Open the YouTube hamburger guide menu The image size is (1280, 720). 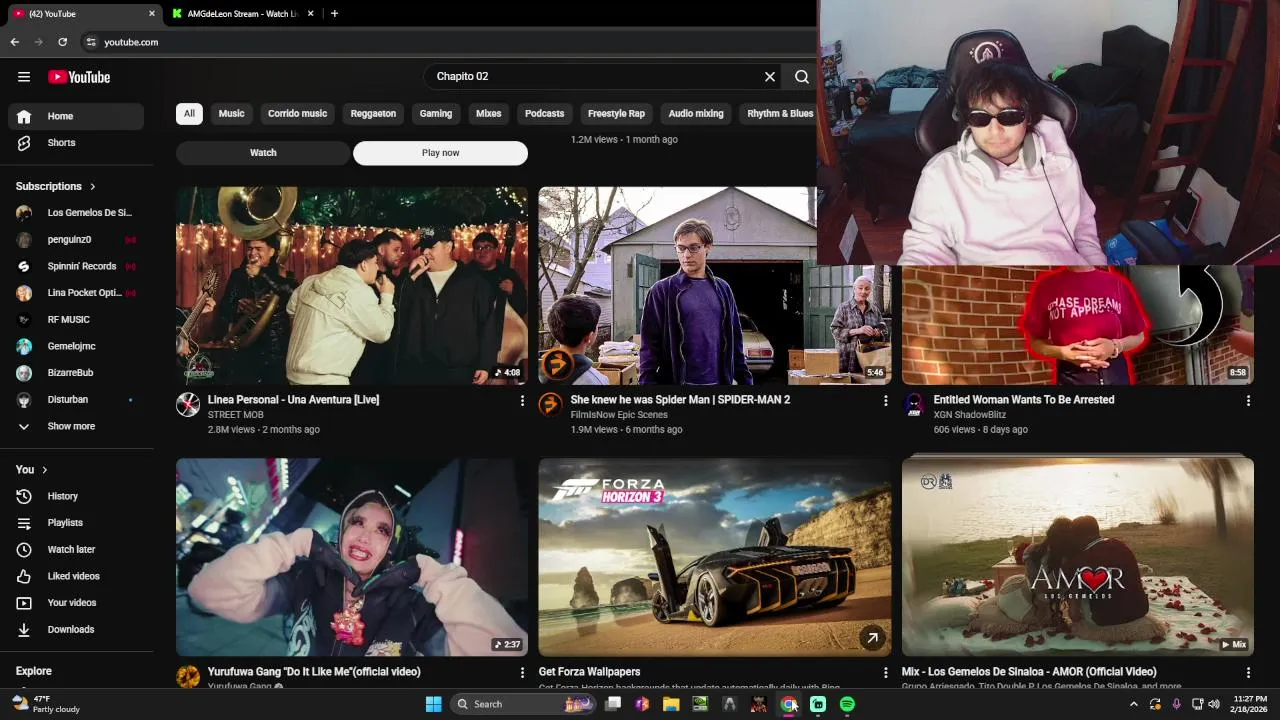[x=24, y=77]
